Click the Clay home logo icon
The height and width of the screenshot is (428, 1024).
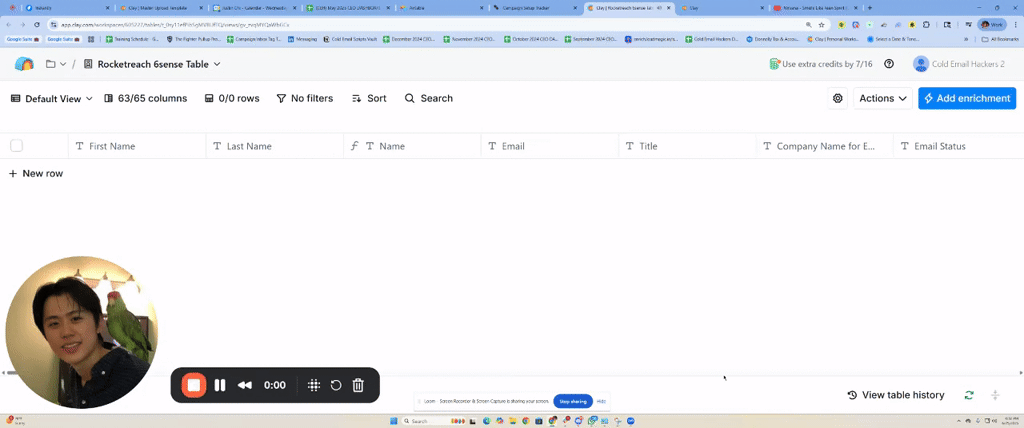[24, 64]
